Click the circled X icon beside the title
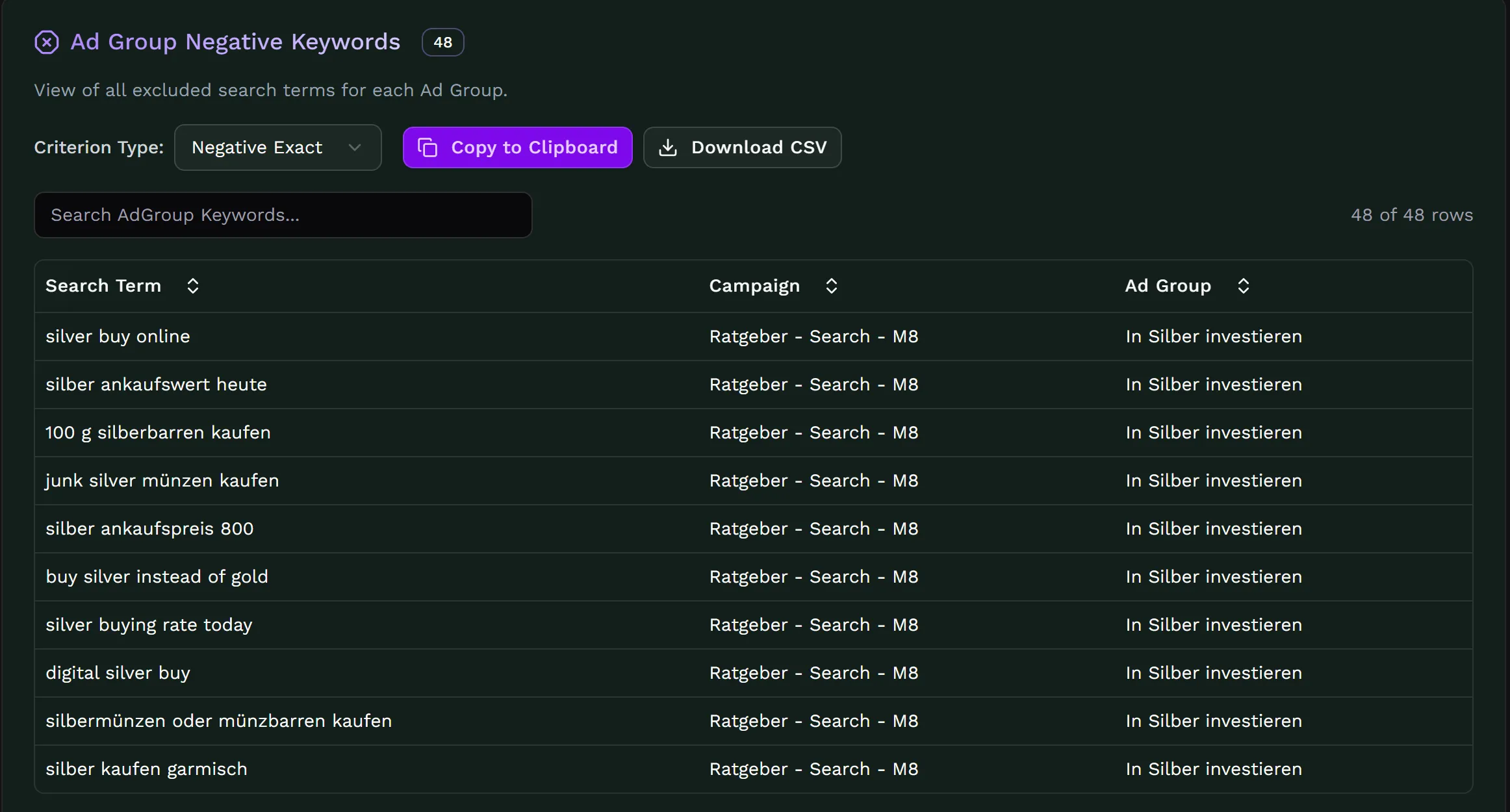Screen dimensions: 1510x812 coord(47,42)
